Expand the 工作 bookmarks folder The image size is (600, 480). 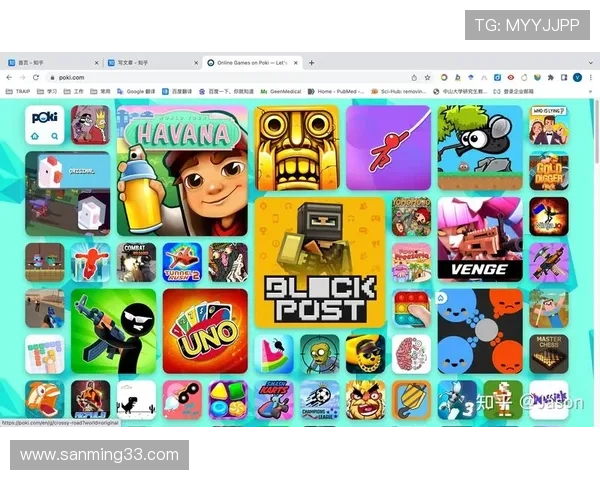(x=73, y=91)
